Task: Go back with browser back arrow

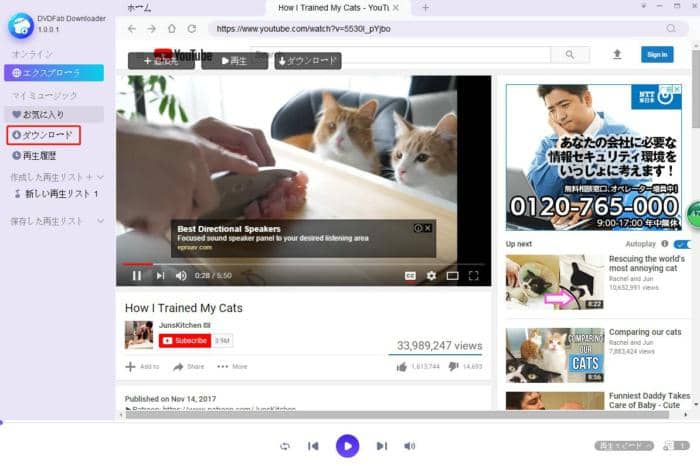Action: (132, 29)
